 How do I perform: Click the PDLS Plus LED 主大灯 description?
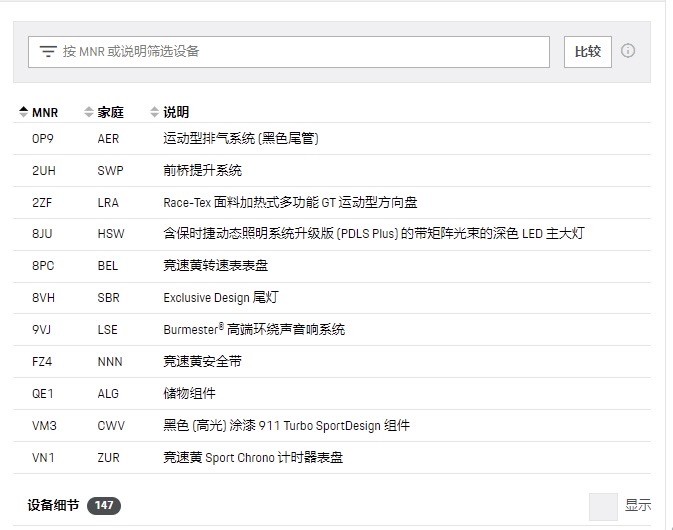pos(374,234)
